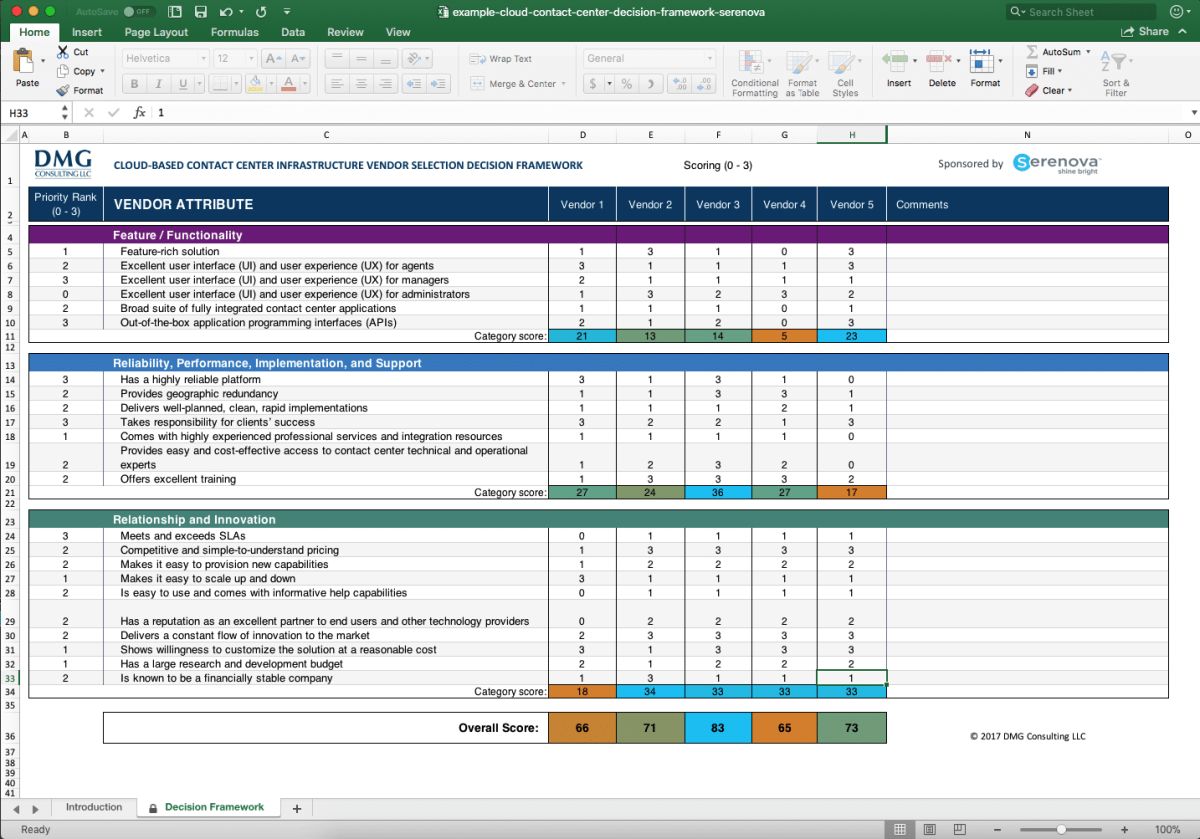Click the Percent Style icon
The height and width of the screenshot is (839, 1200).
627,84
